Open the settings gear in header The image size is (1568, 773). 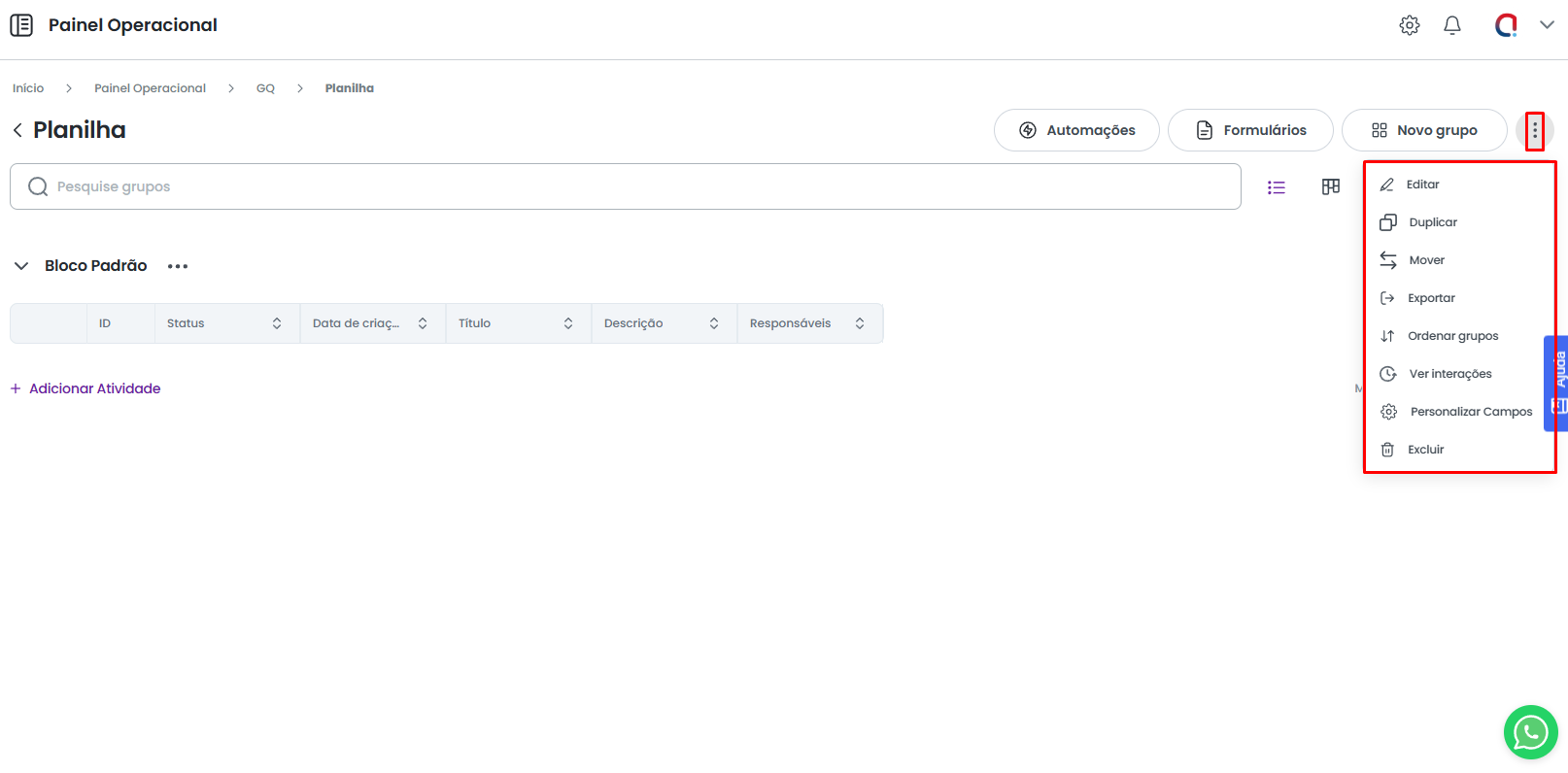click(1409, 25)
